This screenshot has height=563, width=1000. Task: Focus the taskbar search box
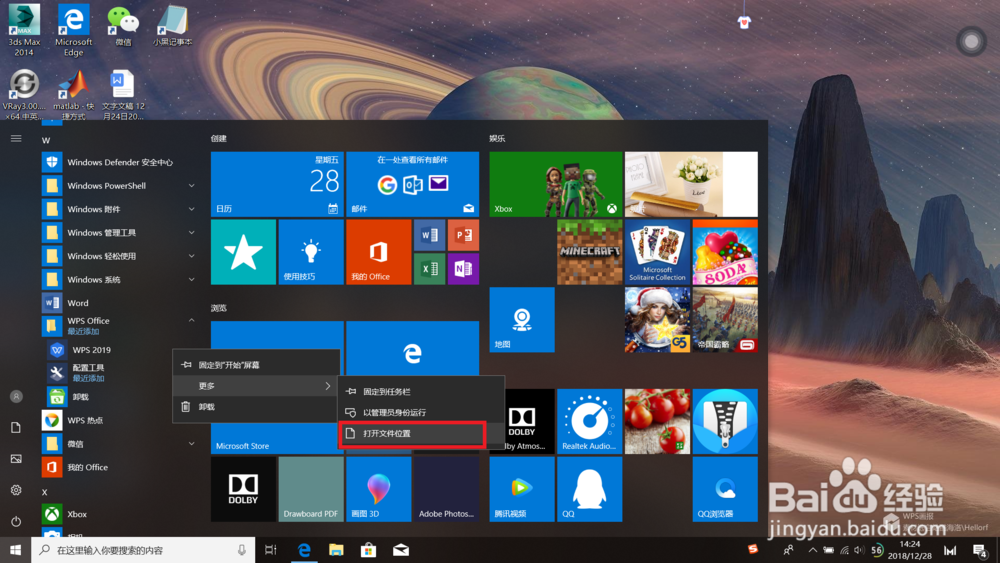[x=143, y=550]
